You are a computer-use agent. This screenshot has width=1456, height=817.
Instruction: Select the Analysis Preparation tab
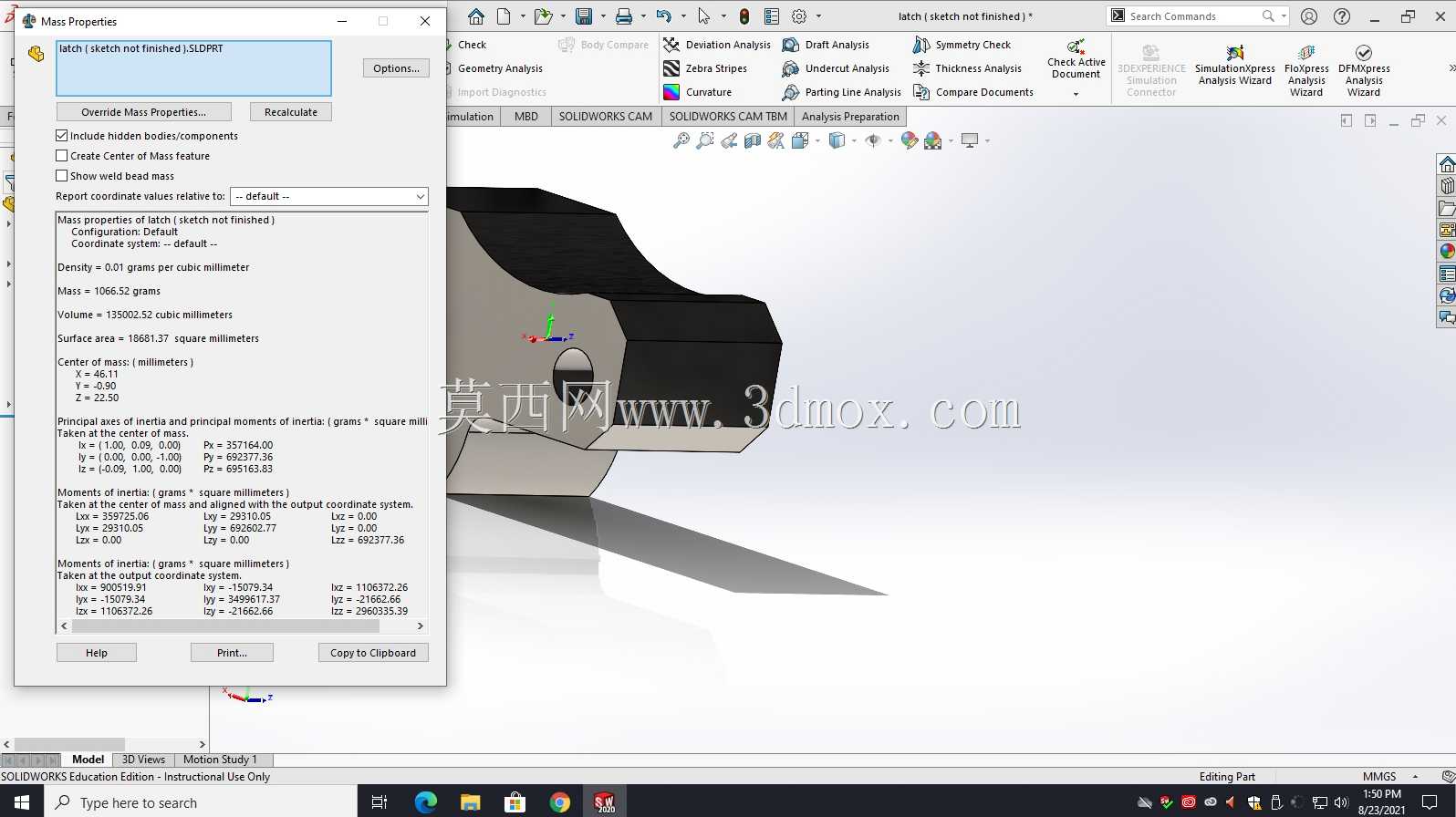850,117
